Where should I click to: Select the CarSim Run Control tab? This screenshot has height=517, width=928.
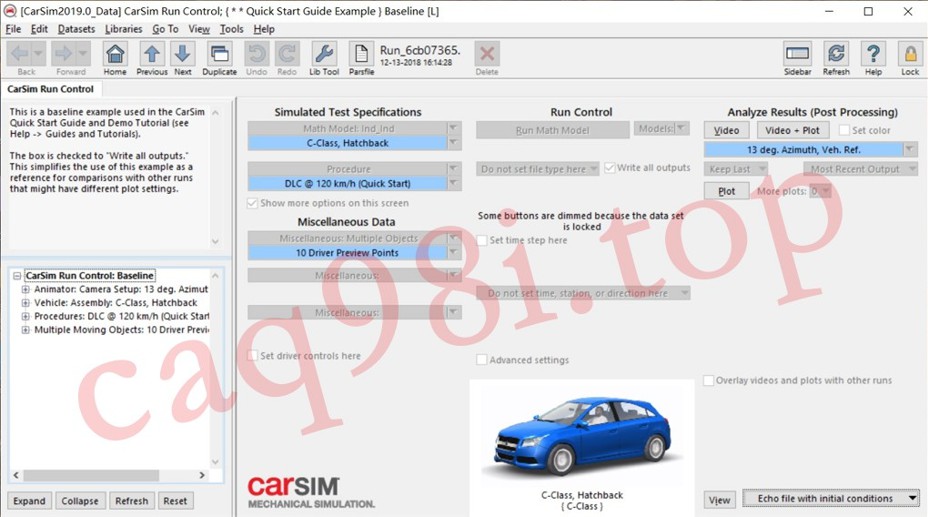51,89
